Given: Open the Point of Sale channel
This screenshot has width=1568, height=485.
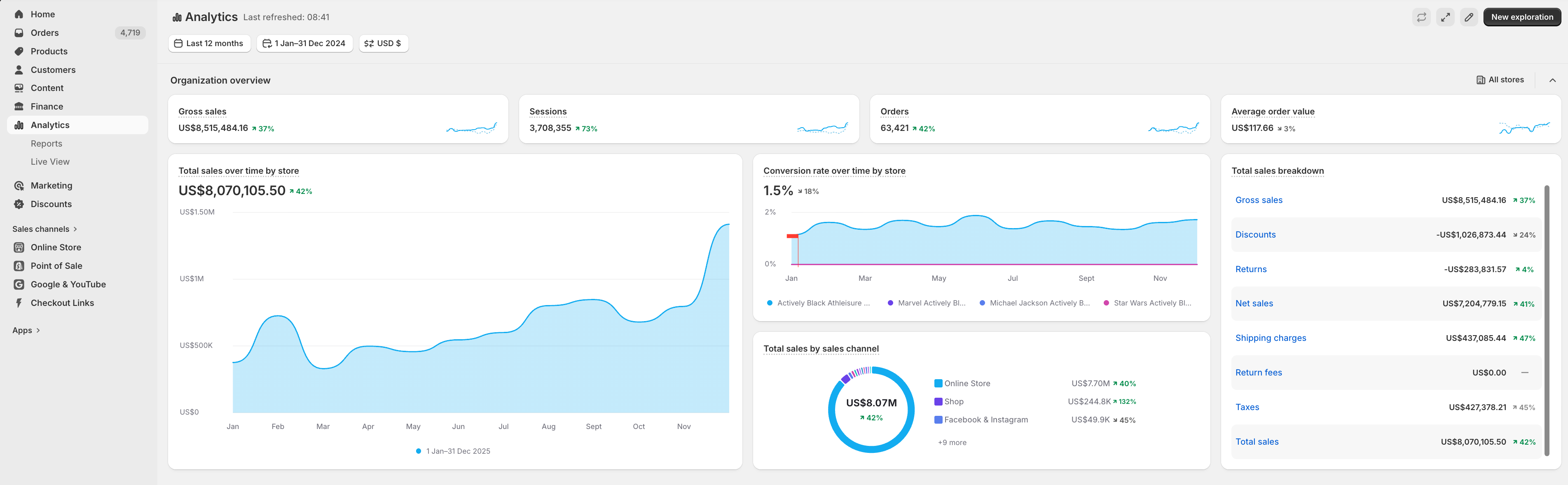Looking at the screenshot, I should tap(56, 266).
